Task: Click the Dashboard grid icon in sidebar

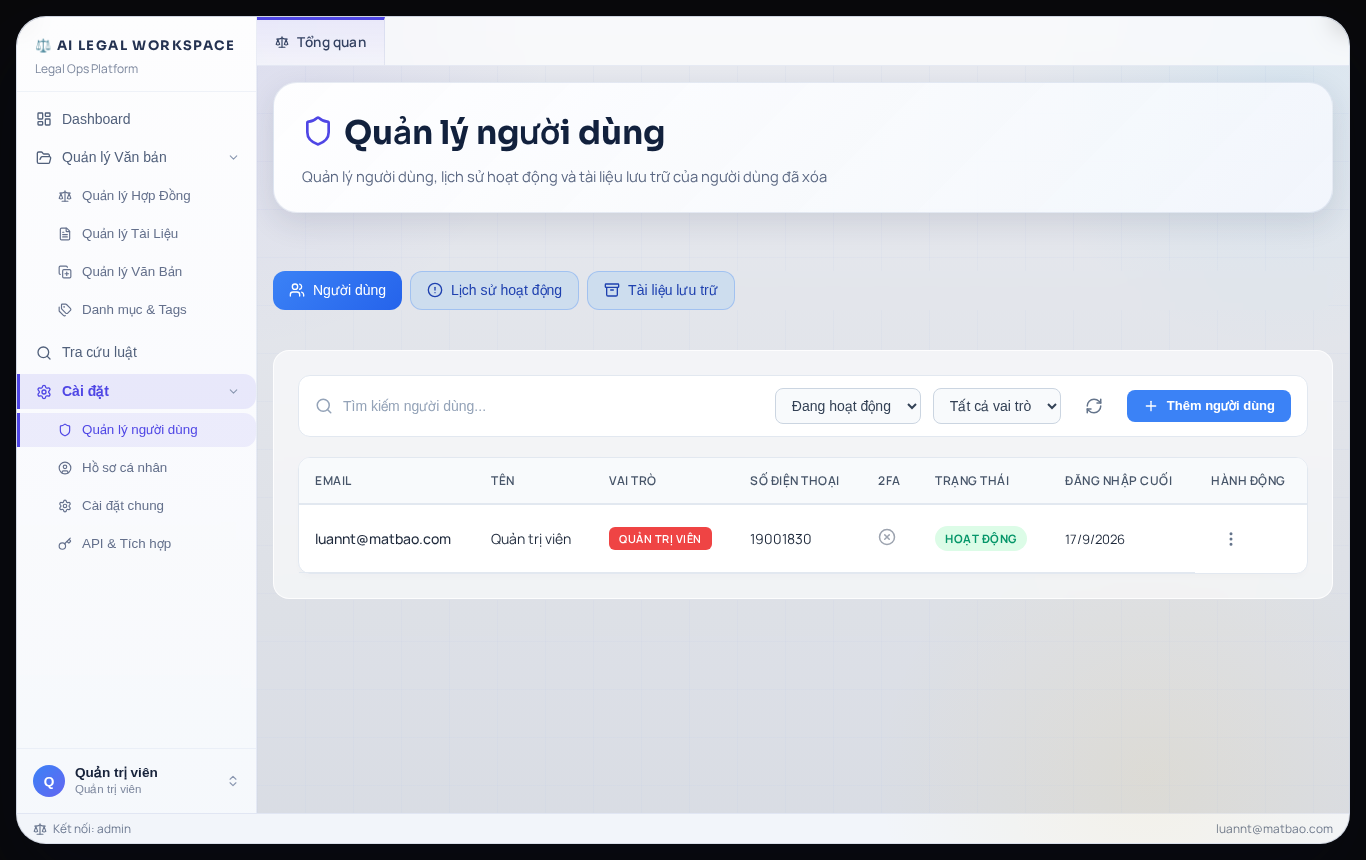Action: click(44, 119)
